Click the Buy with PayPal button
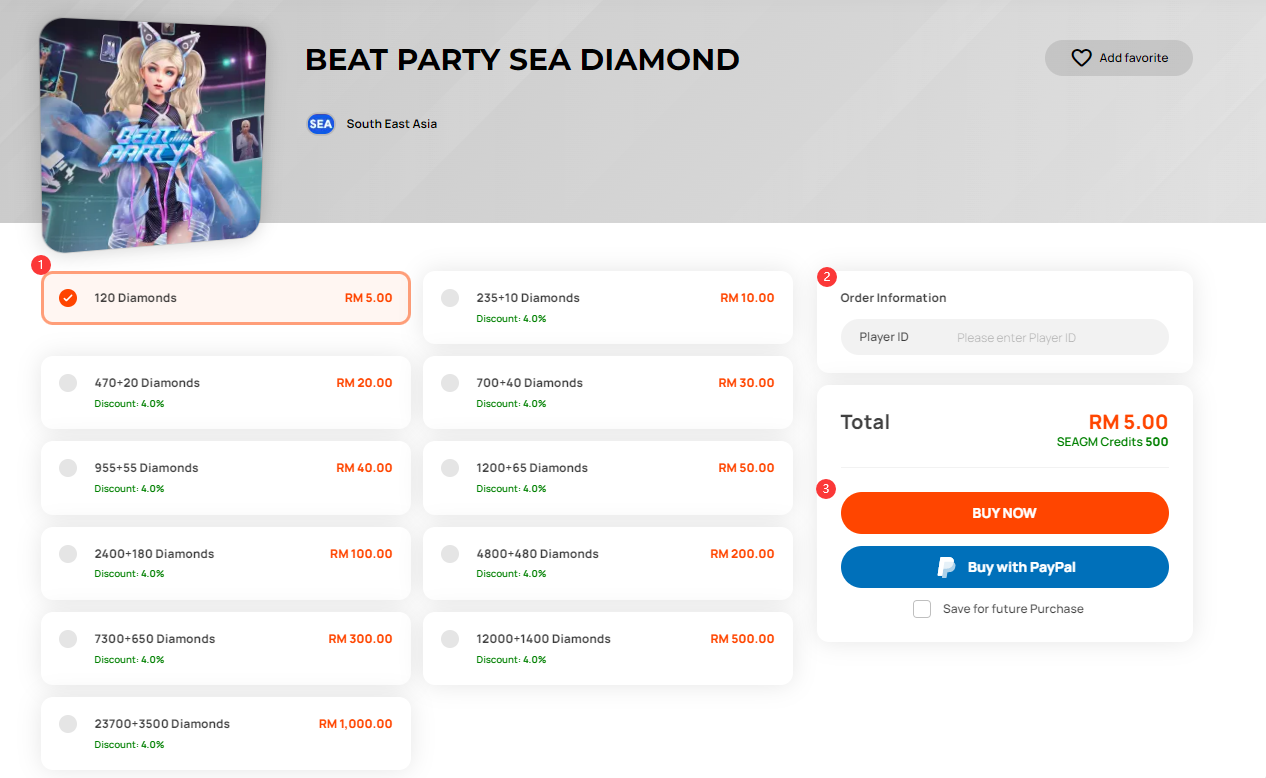This screenshot has width=1266, height=778. [x=1004, y=567]
